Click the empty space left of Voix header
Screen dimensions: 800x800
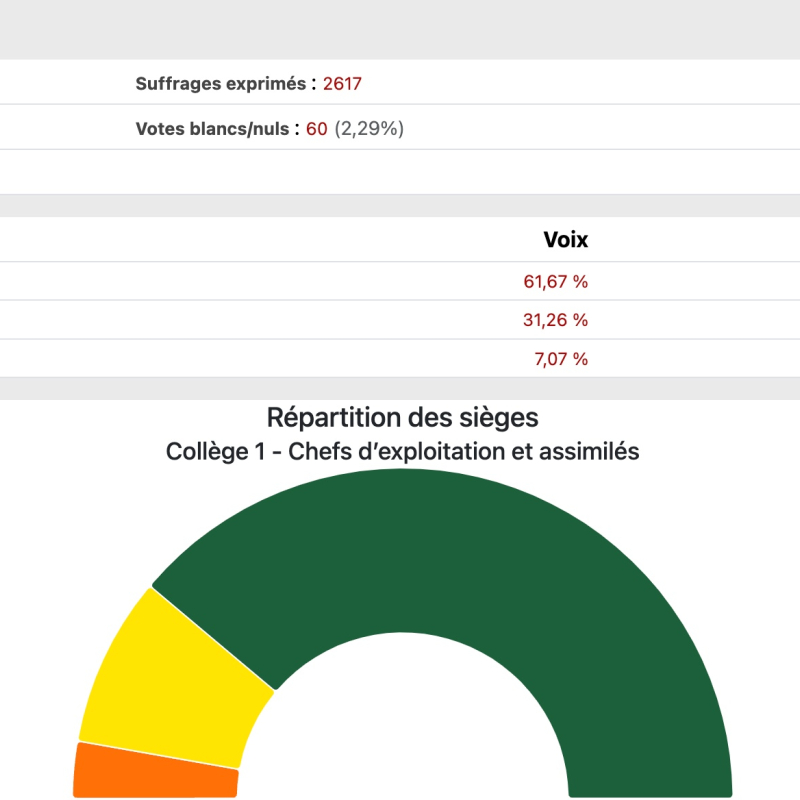250,240
